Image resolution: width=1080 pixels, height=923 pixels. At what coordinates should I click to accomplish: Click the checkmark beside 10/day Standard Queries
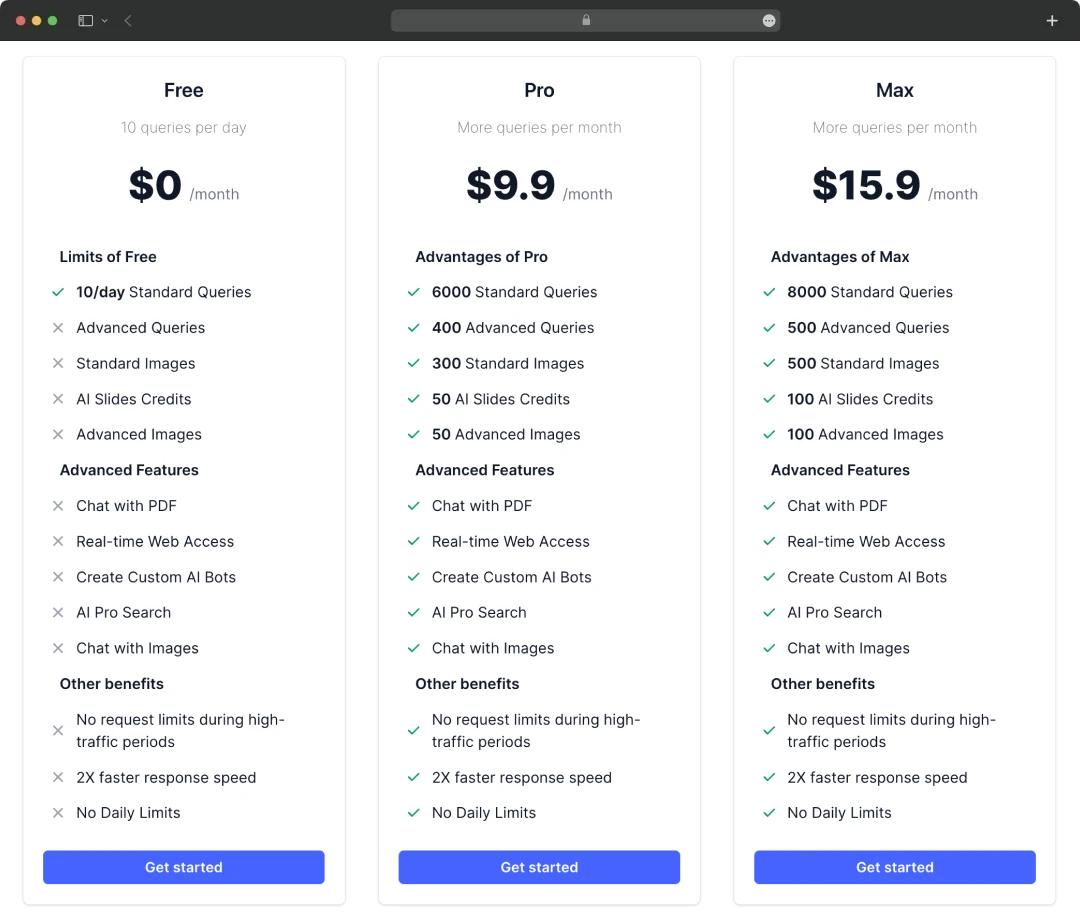(59, 292)
